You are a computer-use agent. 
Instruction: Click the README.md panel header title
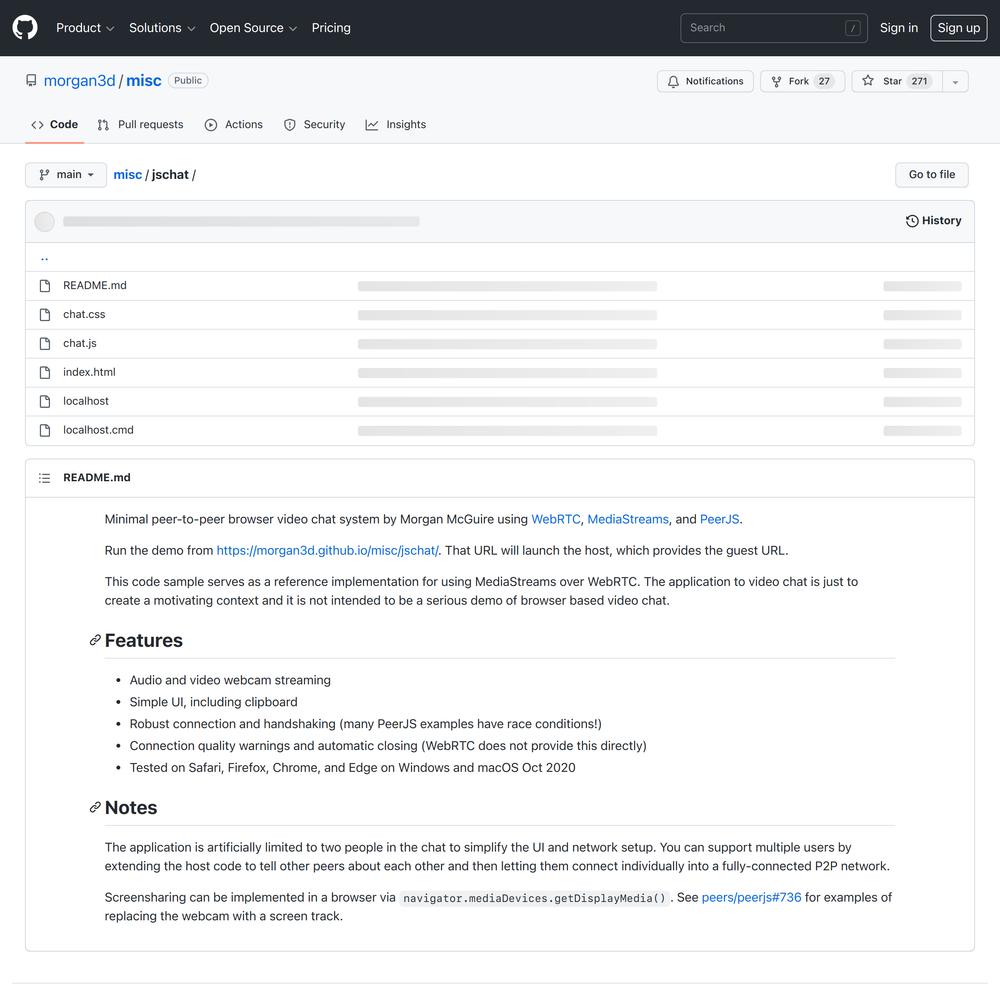(x=97, y=478)
